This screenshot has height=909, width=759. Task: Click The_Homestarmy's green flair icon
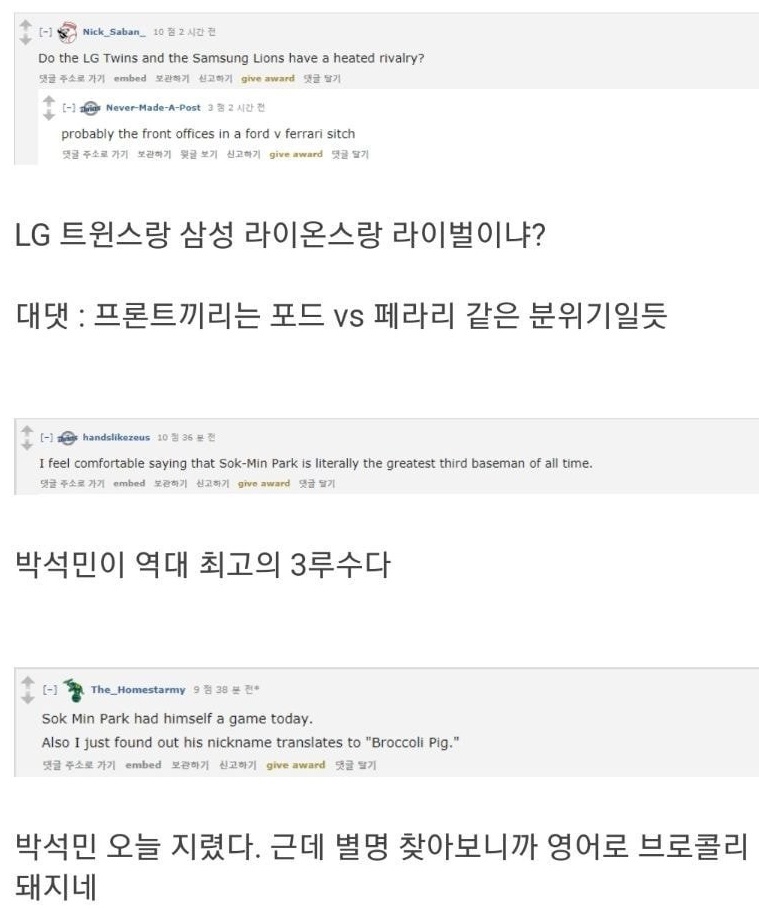point(74,690)
